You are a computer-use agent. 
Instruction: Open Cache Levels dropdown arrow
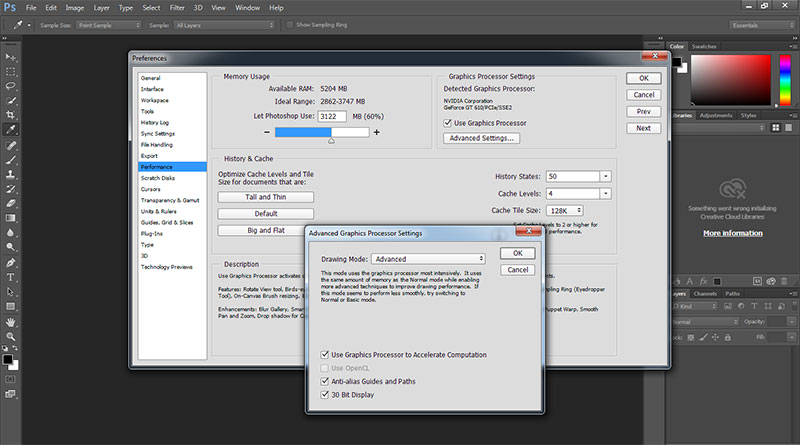pos(606,193)
